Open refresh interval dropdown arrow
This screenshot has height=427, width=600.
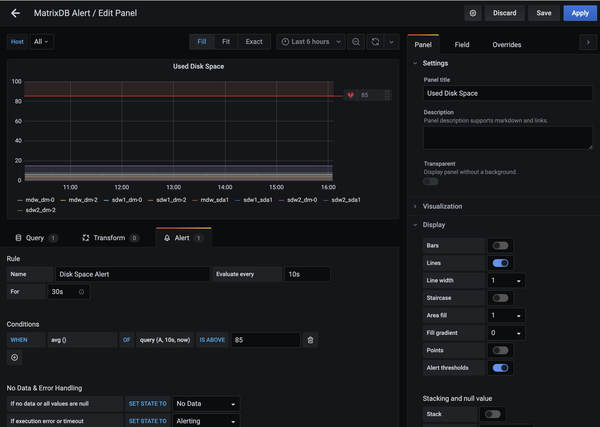click(391, 42)
